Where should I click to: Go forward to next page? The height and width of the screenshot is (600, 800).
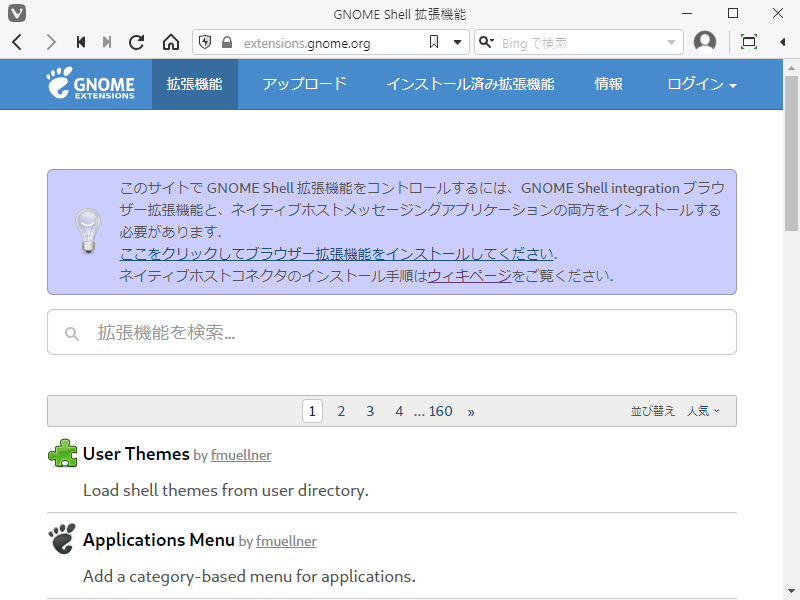[51, 42]
